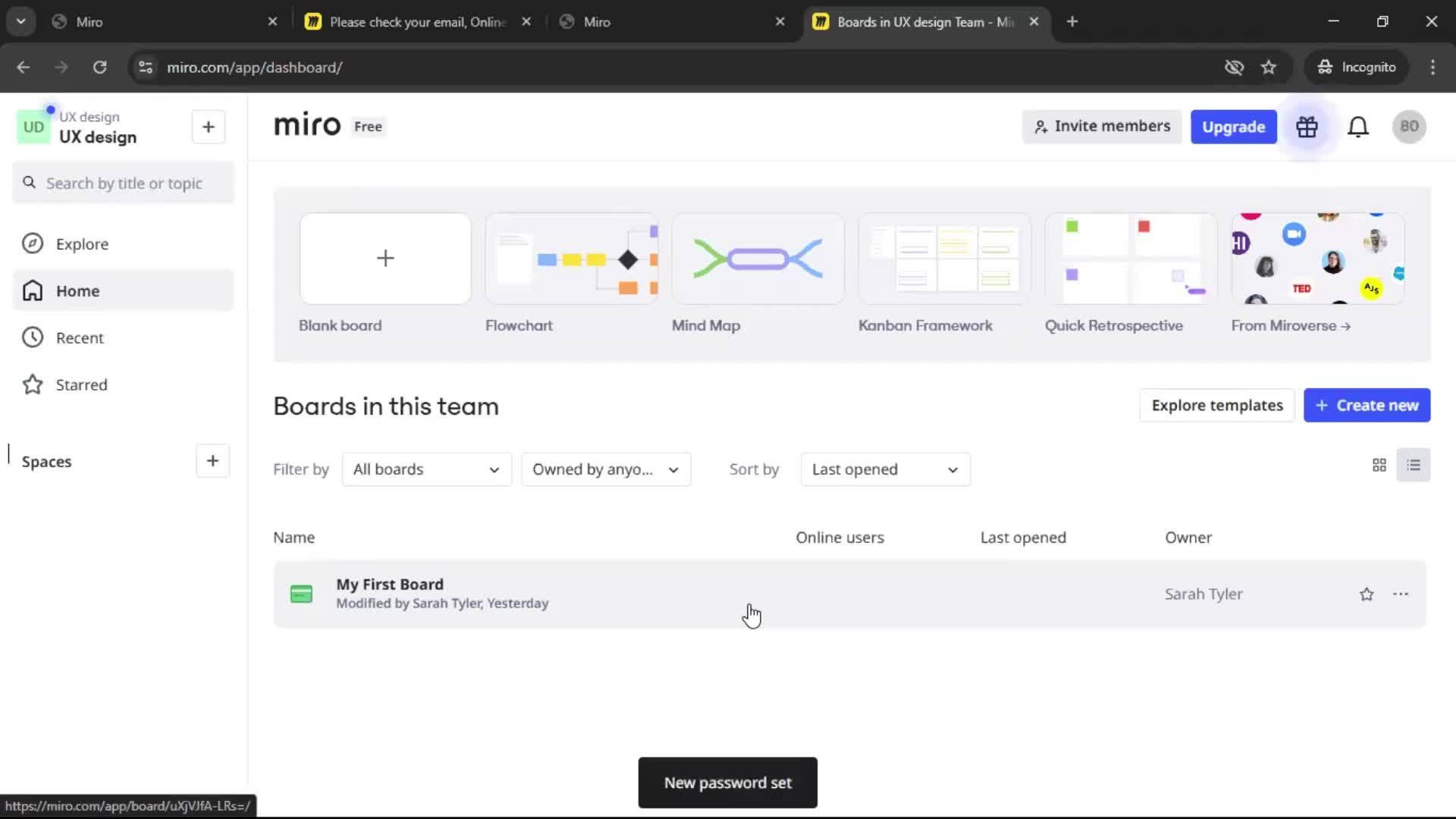1456x819 pixels.
Task: Switch to 'Please check your email' tab
Action: [417, 21]
